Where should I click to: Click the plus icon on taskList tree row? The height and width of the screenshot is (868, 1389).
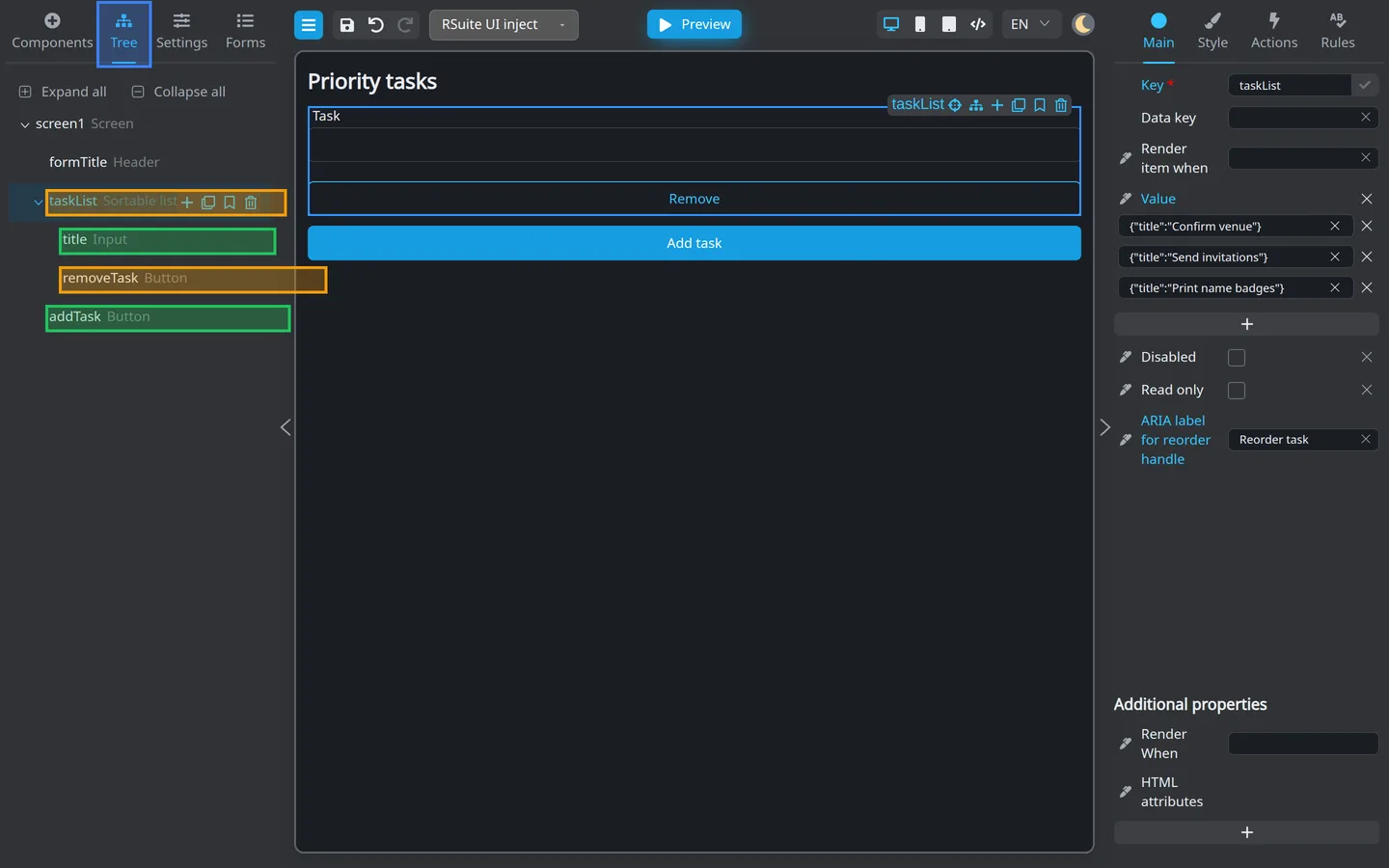tap(187, 203)
